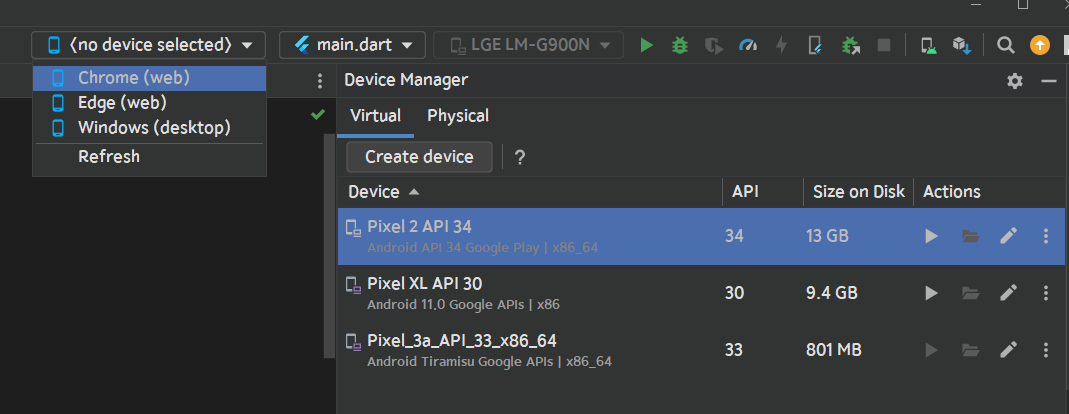The height and width of the screenshot is (414, 1069).
Task: Click the 9.4 GB size cell
Action: point(832,294)
